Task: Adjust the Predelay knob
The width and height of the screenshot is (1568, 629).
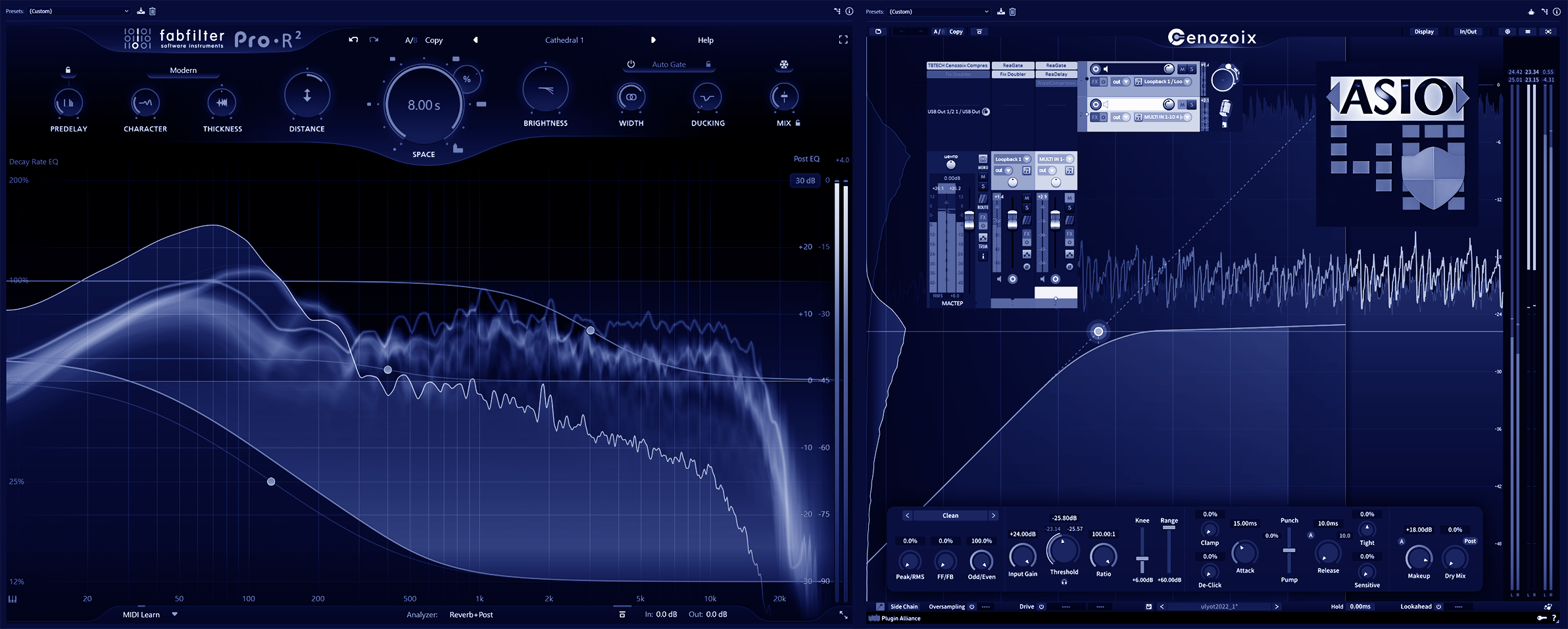Action: [x=68, y=103]
